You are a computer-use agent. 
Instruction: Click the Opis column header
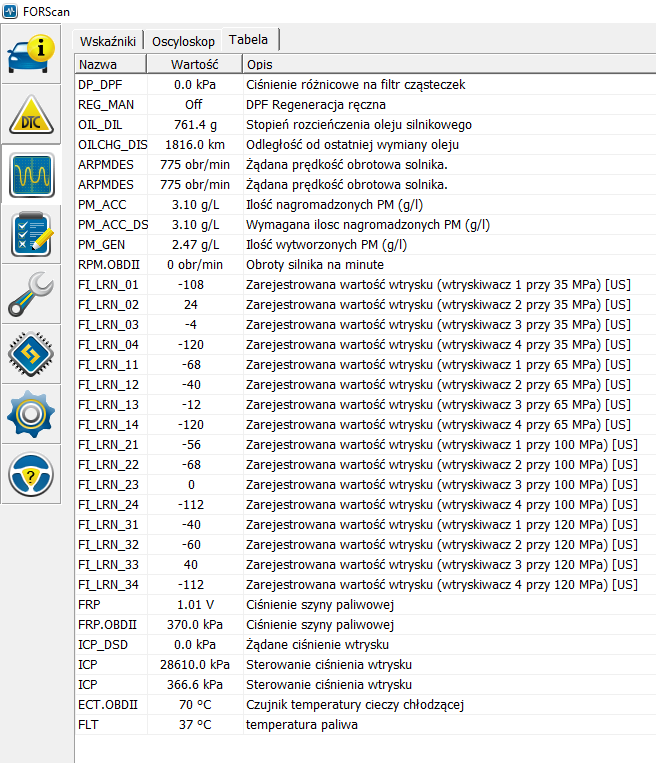440,65
